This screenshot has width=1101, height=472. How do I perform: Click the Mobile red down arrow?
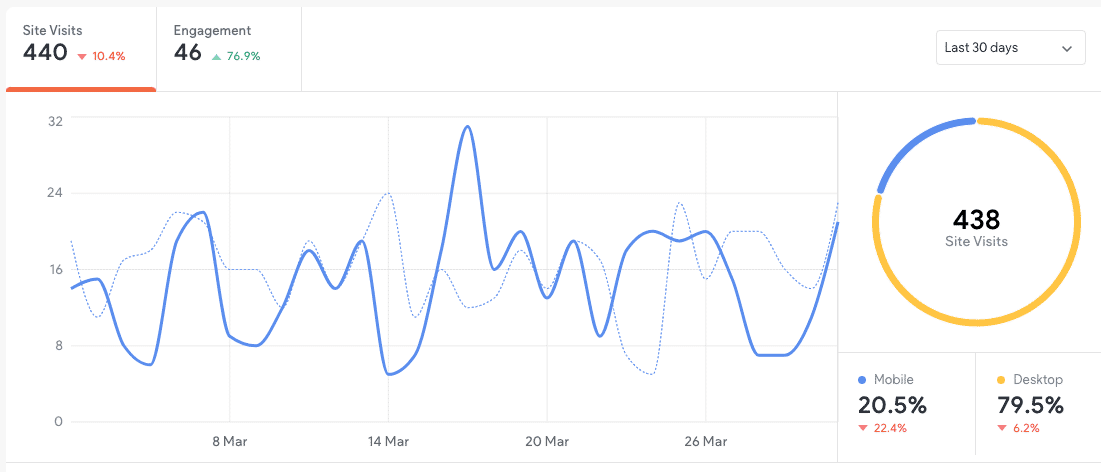click(863, 429)
